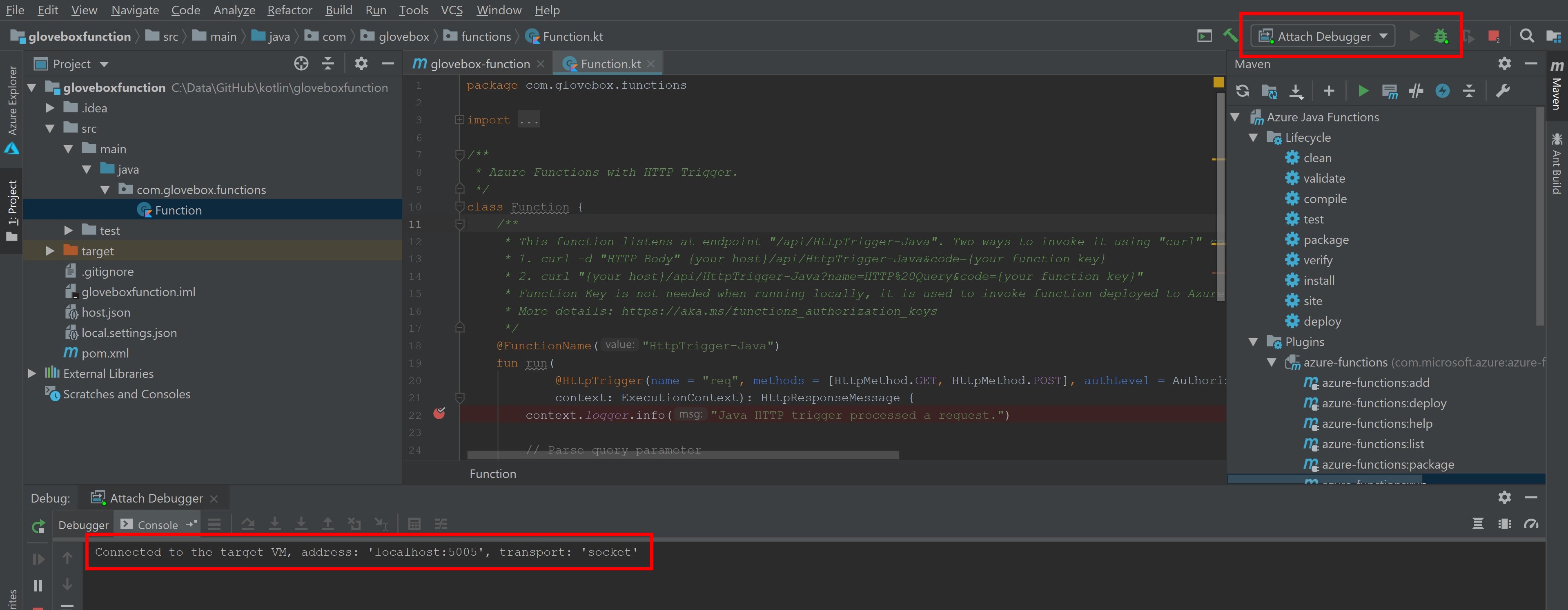
Task: Rerun the Attach Debugger session
Action: [x=38, y=526]
